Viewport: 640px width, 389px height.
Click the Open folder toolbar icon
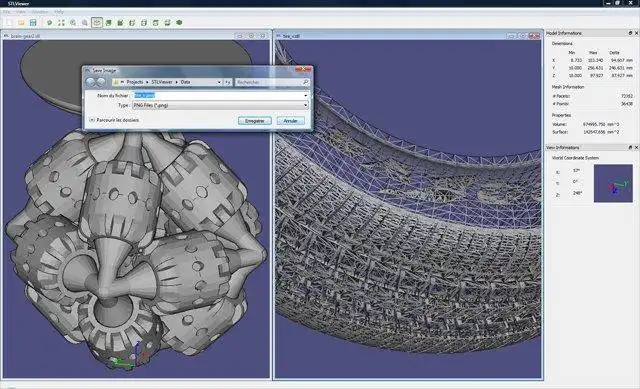tap(21, 22)
